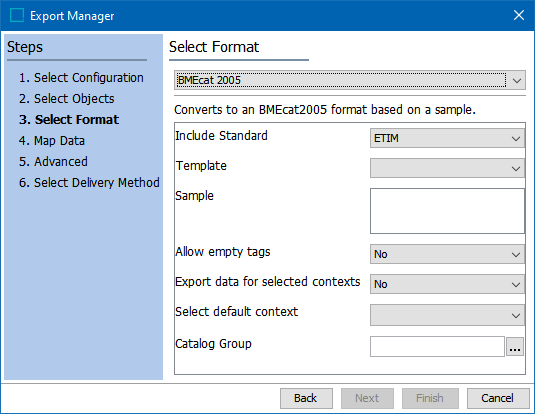
Task: Expand the BMEcat 2005 format dropdown
Action: pos(350,80)
